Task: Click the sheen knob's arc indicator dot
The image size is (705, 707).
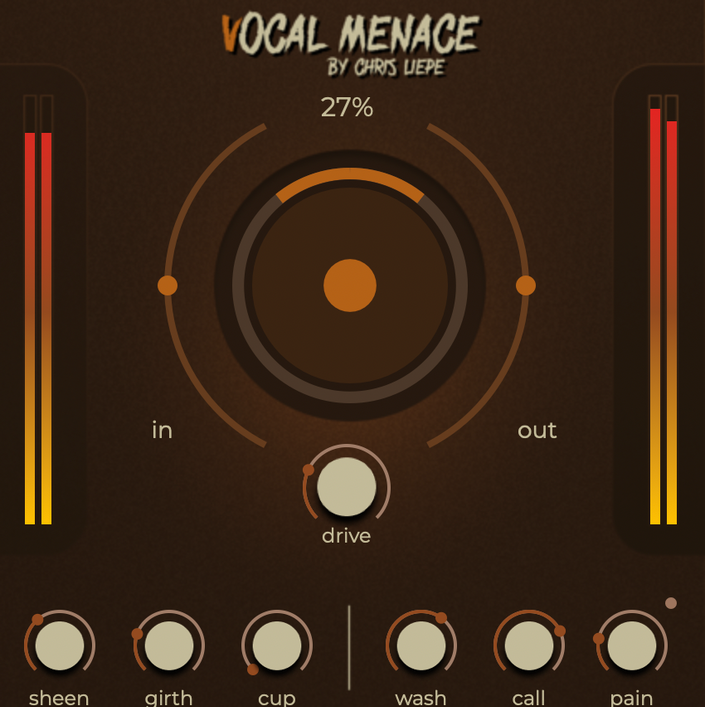Action: coord(38,620)
